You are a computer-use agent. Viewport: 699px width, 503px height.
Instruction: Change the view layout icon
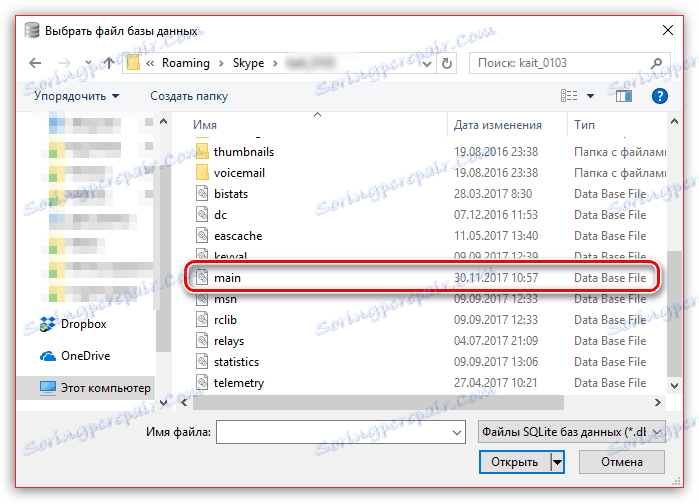point(569,96)
